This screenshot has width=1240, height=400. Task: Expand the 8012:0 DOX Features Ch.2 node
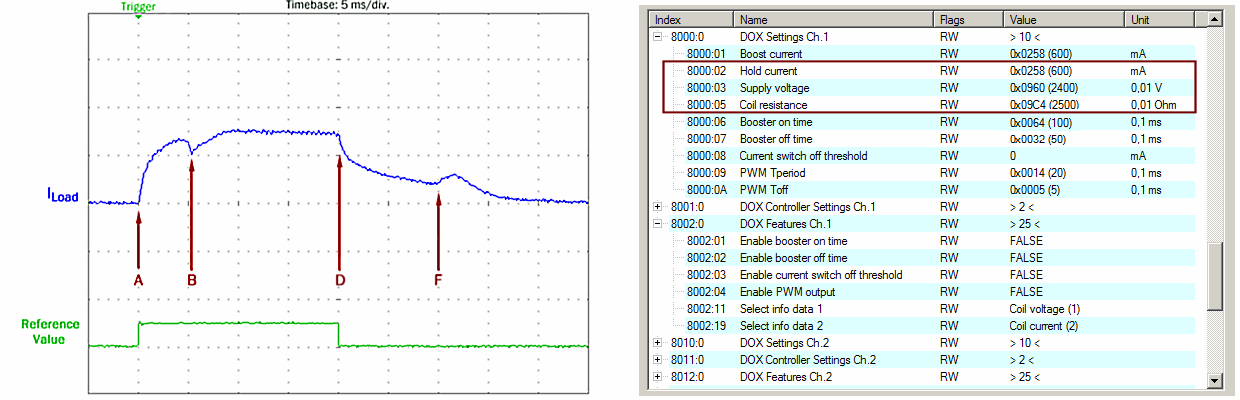[x=657, y=377]
